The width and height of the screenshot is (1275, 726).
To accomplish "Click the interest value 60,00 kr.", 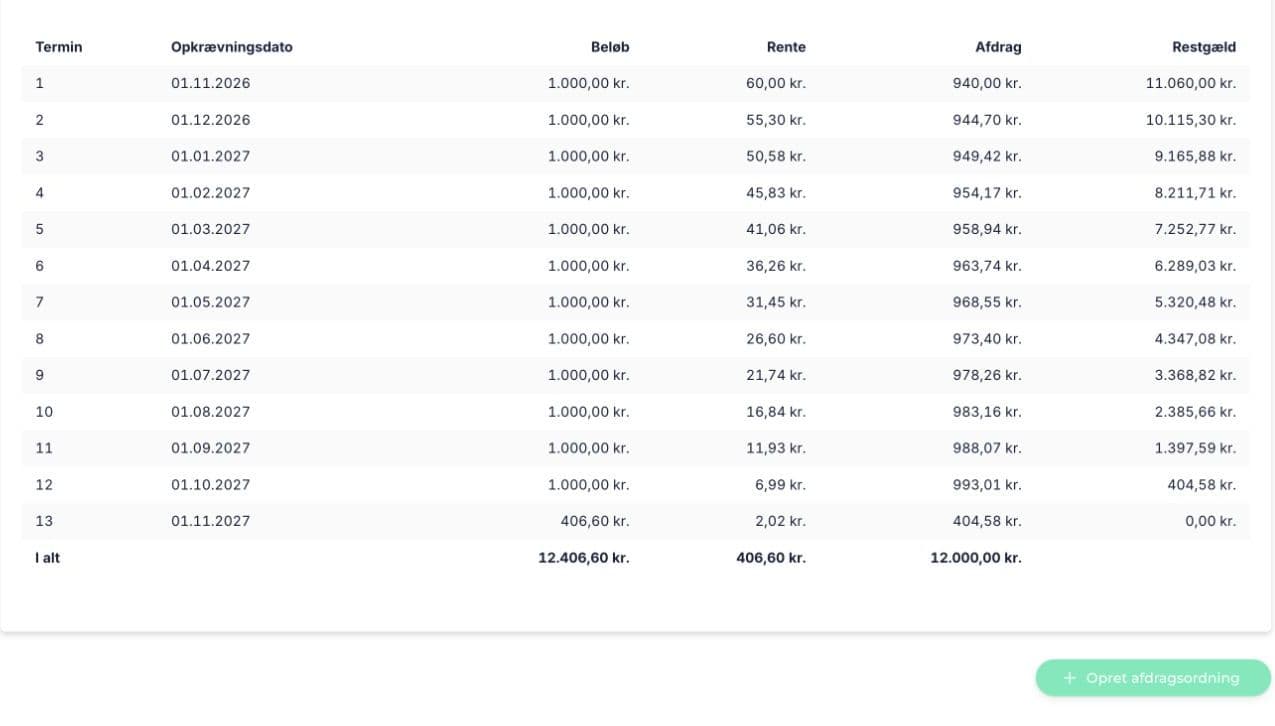I will (776, 83).
